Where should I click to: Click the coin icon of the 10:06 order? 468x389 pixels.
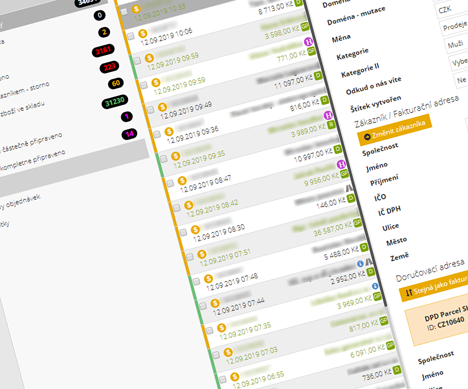coord(143,33)
